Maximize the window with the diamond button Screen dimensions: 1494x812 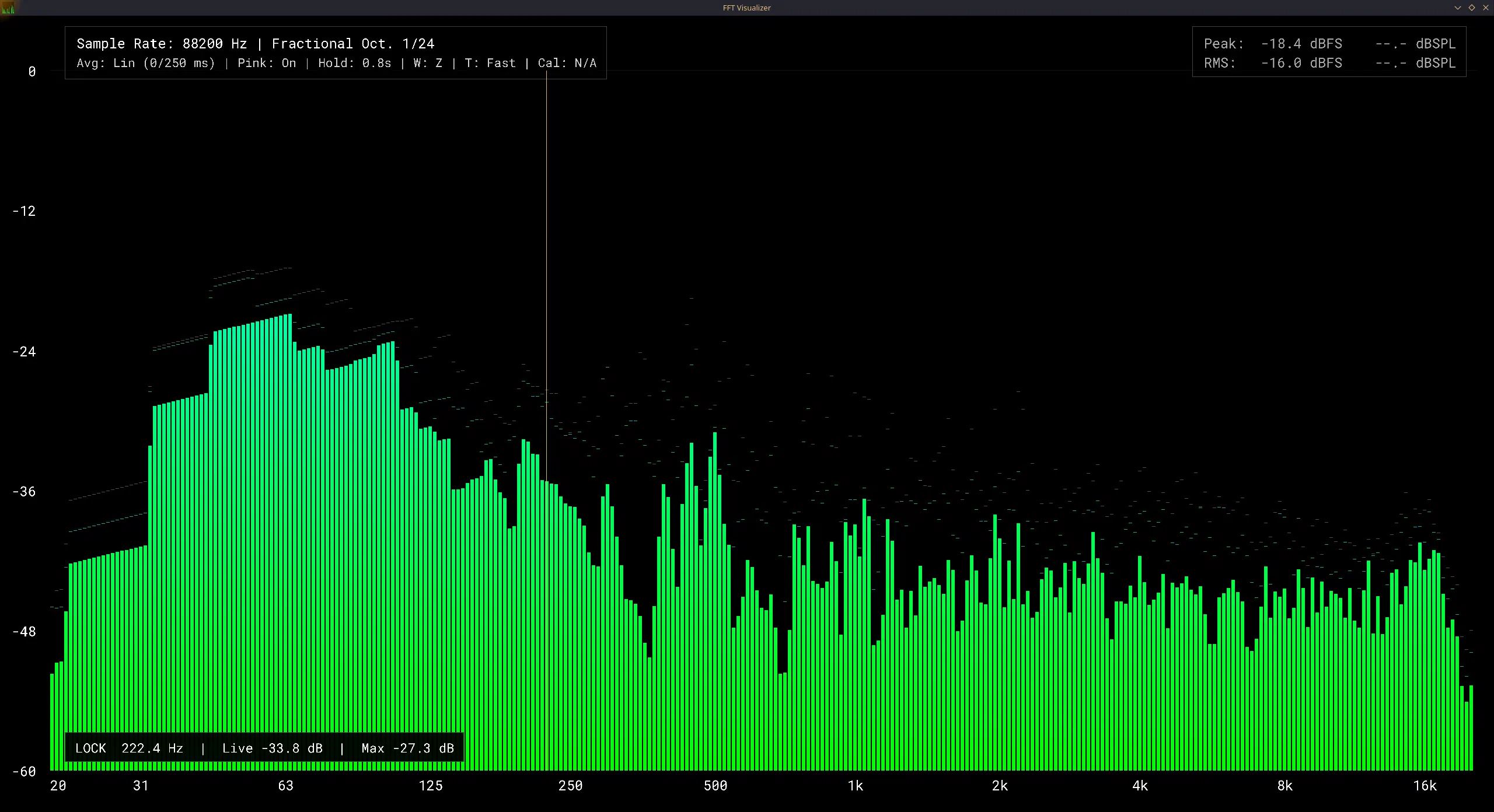click(x=1471, y=8)
